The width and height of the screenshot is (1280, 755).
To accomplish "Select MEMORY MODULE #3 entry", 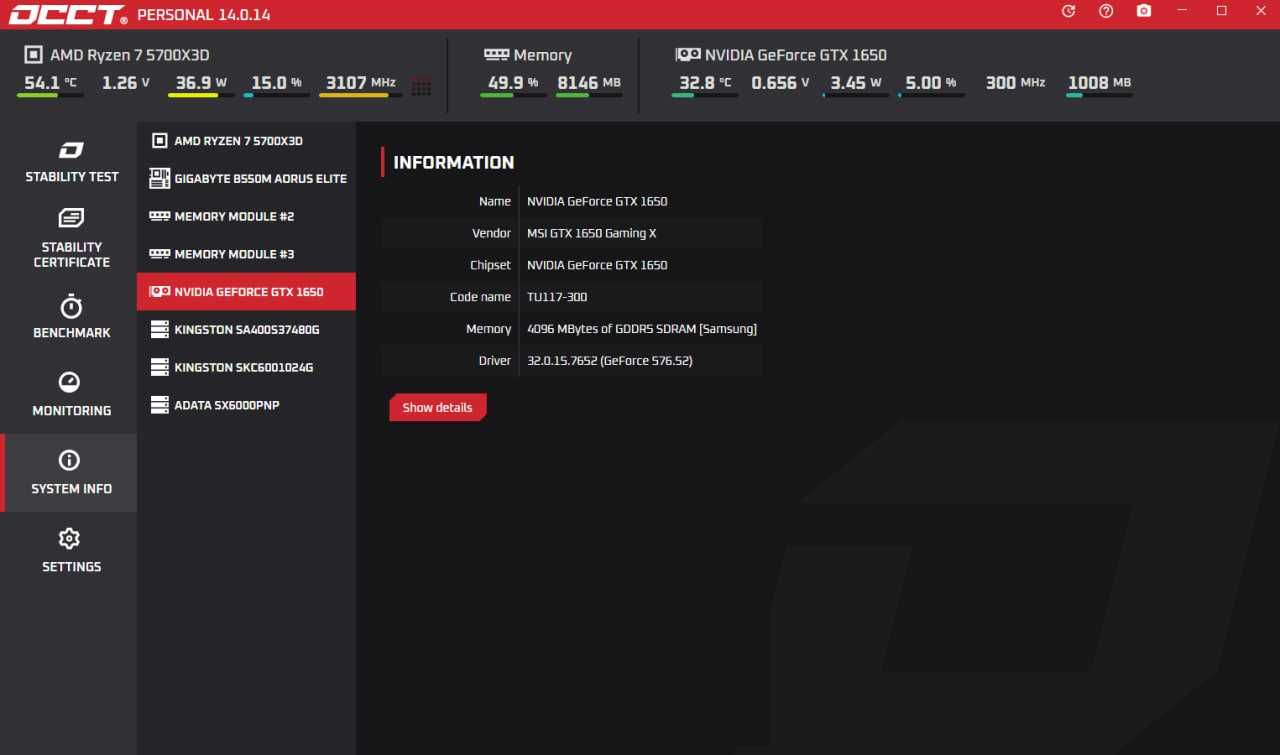I will coord(246,254).
